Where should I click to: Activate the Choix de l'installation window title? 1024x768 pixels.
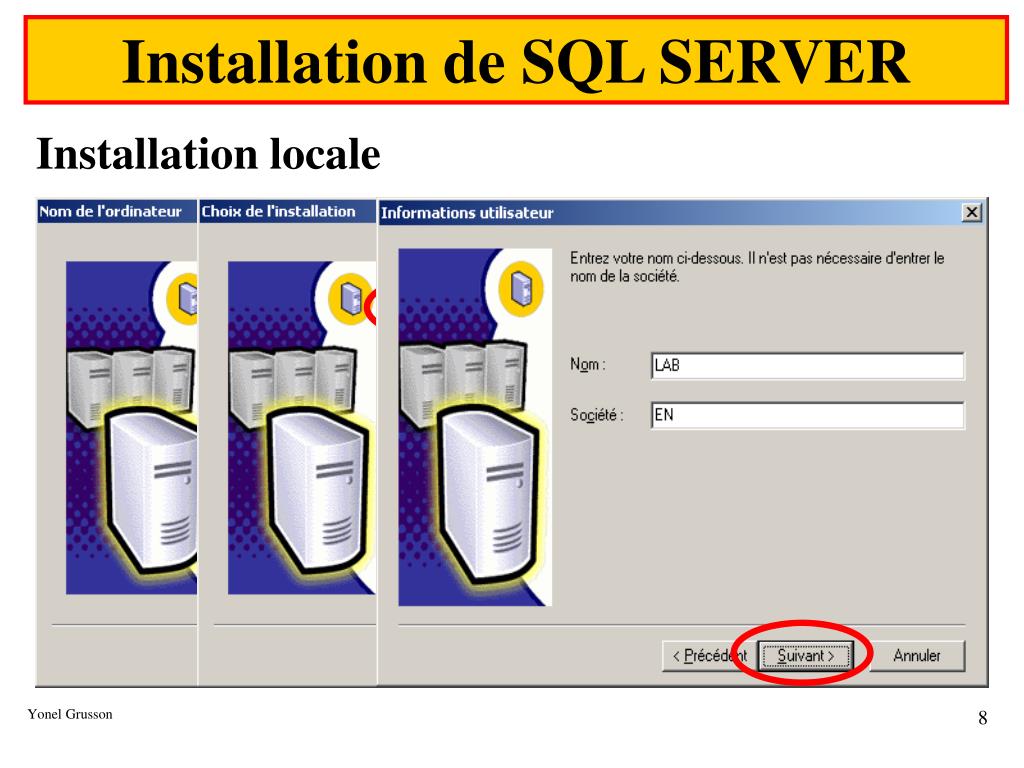pyautogui.click(x=279, y=211)
